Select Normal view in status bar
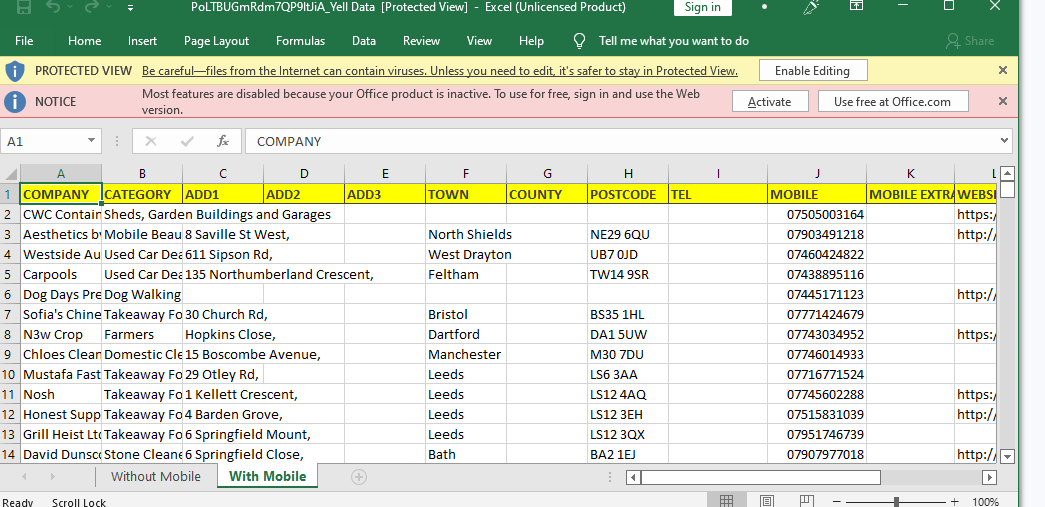The height and width of the screenshot is (507, 1045). pos(727,501)
